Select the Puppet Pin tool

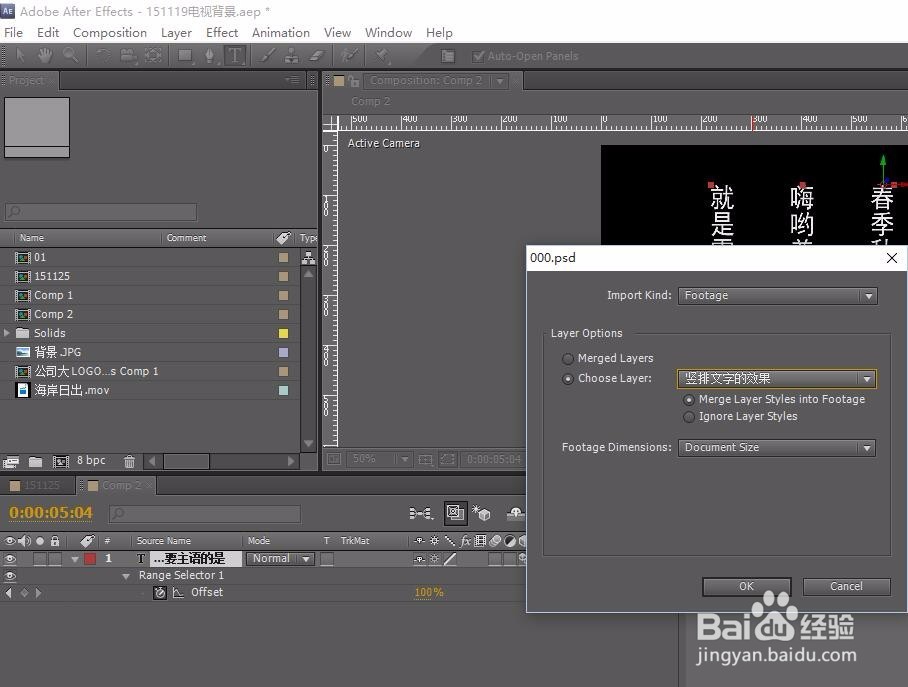381,56
